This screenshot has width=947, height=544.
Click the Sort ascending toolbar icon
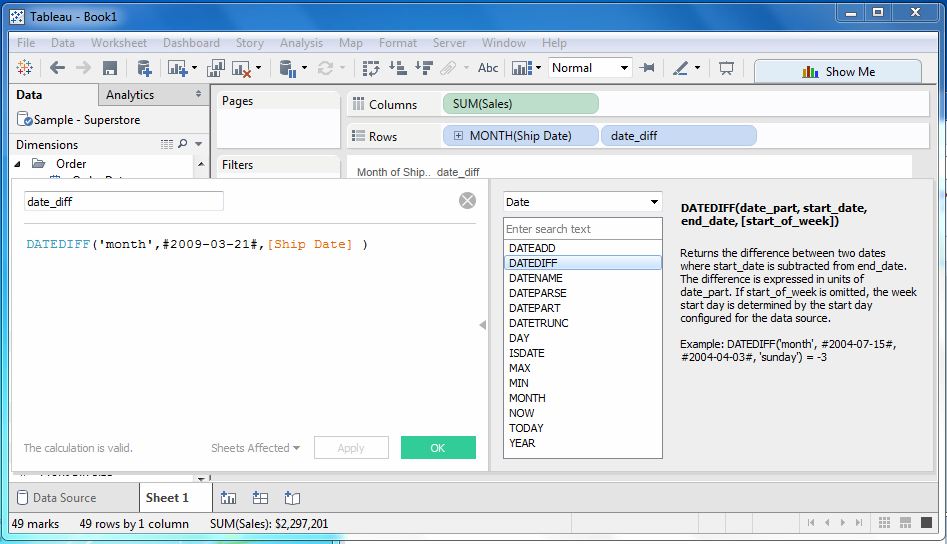point(397,68)
